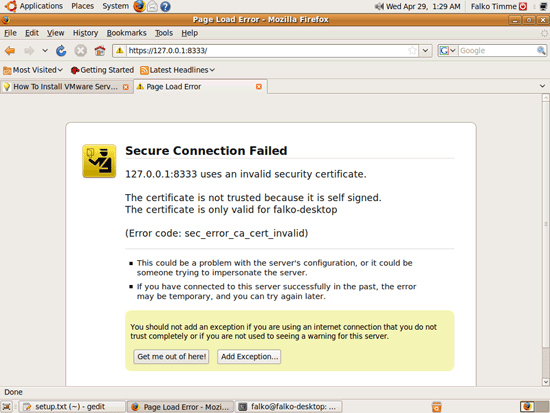Open the back/forward history dropdown arrow
550x413 pixels.
point(45,51)
